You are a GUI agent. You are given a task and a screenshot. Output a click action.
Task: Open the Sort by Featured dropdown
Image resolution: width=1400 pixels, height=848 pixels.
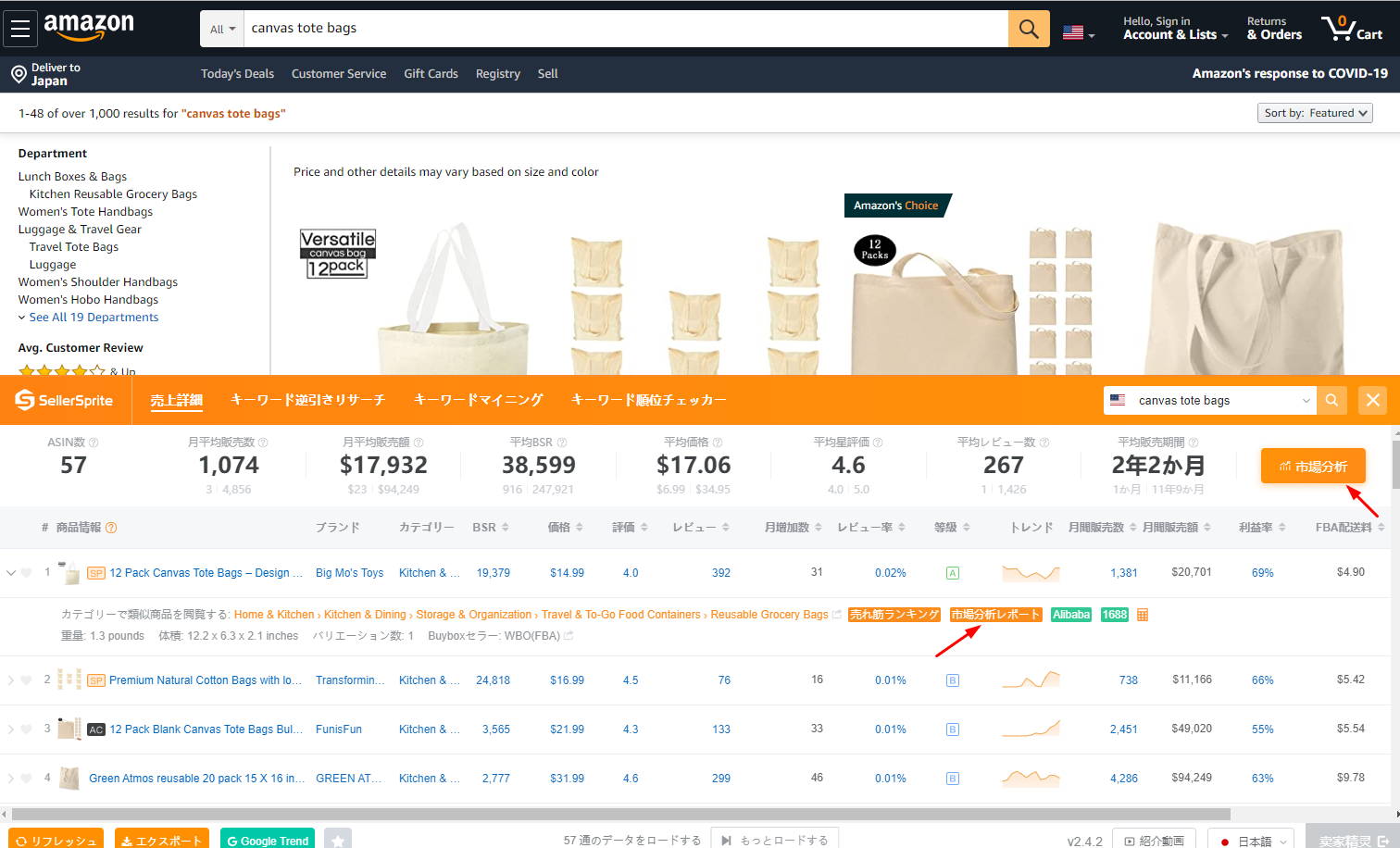pos(1315,113)
